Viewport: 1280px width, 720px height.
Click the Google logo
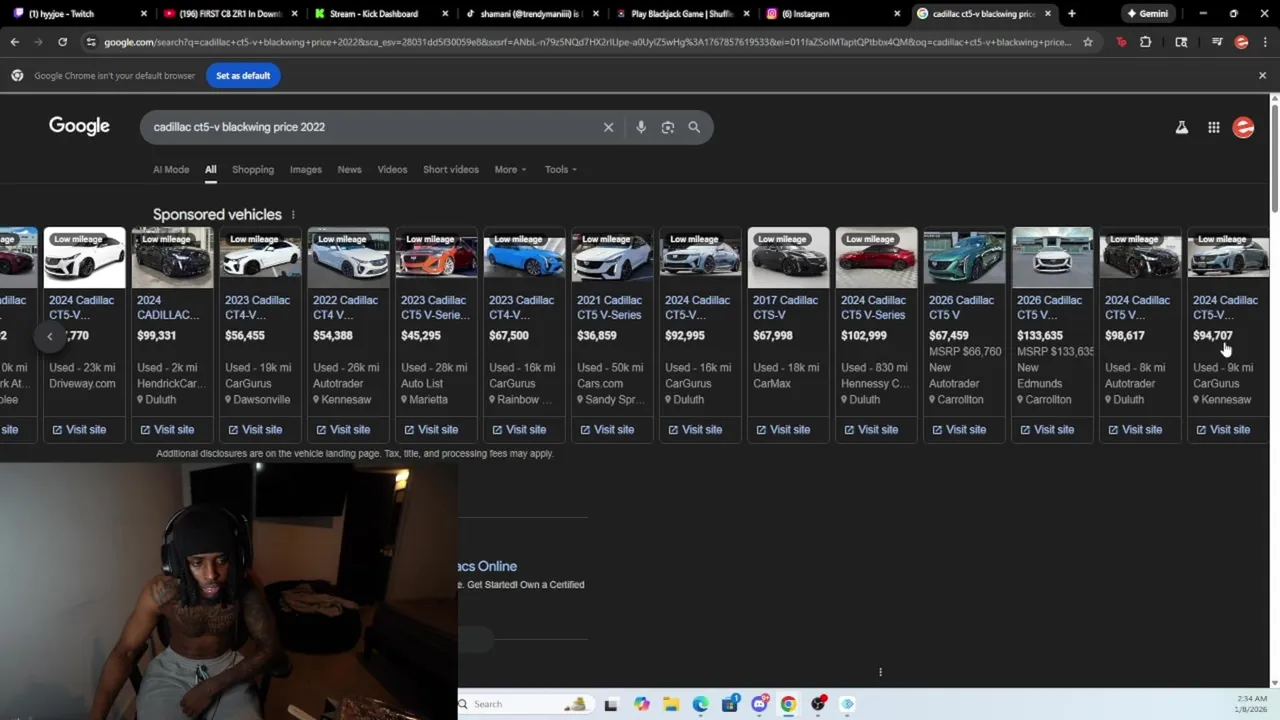(79, 126)
